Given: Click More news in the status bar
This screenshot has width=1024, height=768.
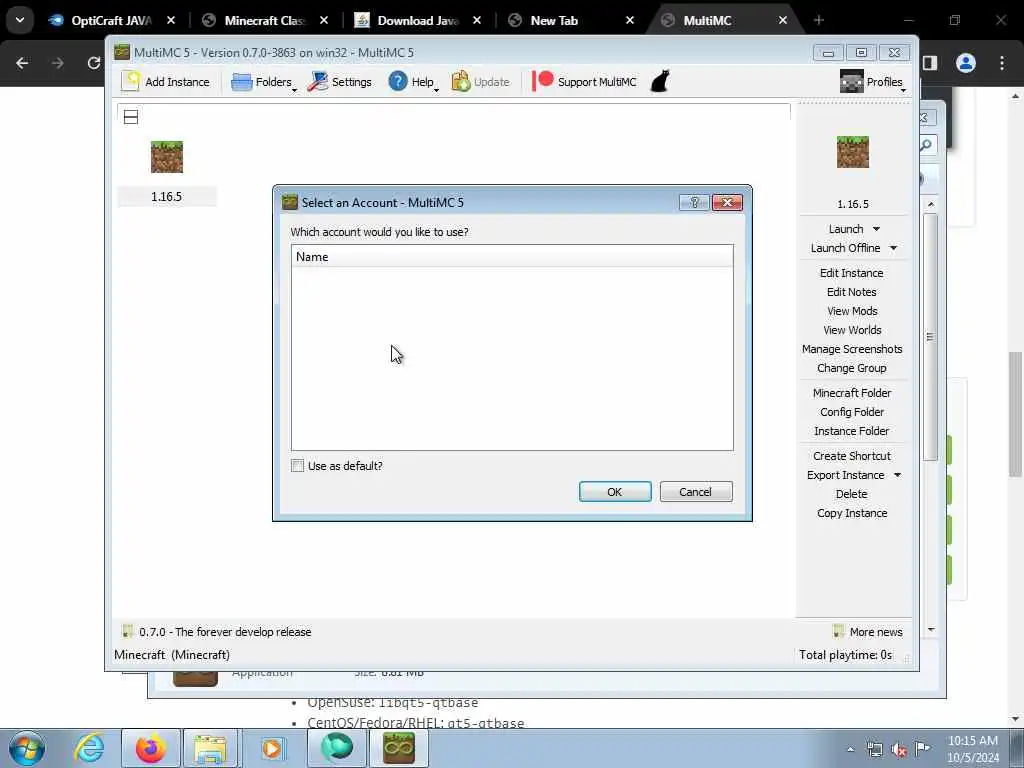Looking at the screenshot, I should [868, 632].
